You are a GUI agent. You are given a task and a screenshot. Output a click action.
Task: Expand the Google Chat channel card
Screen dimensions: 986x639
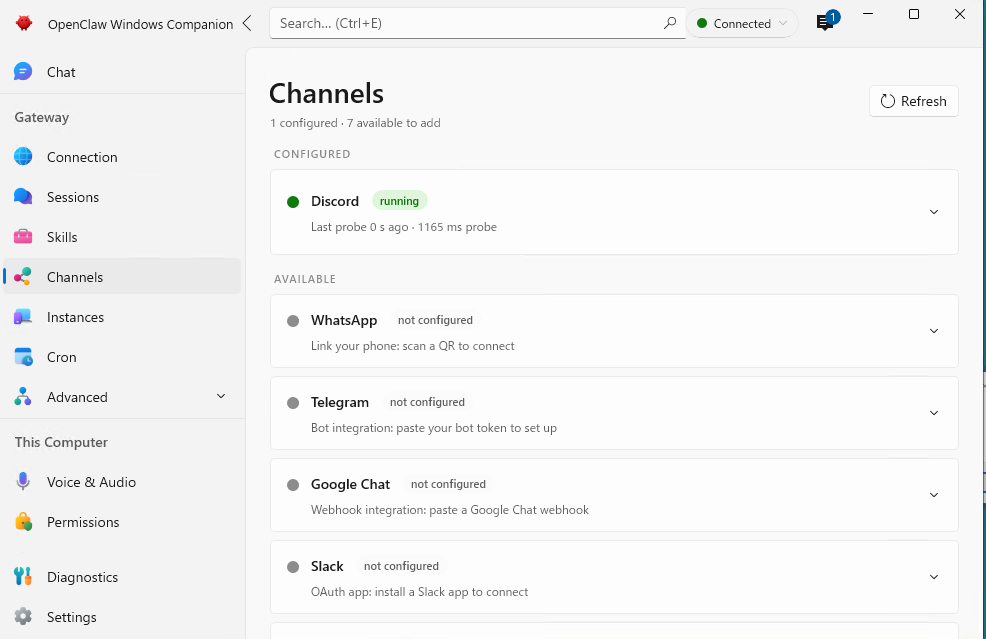pos(934,495)
